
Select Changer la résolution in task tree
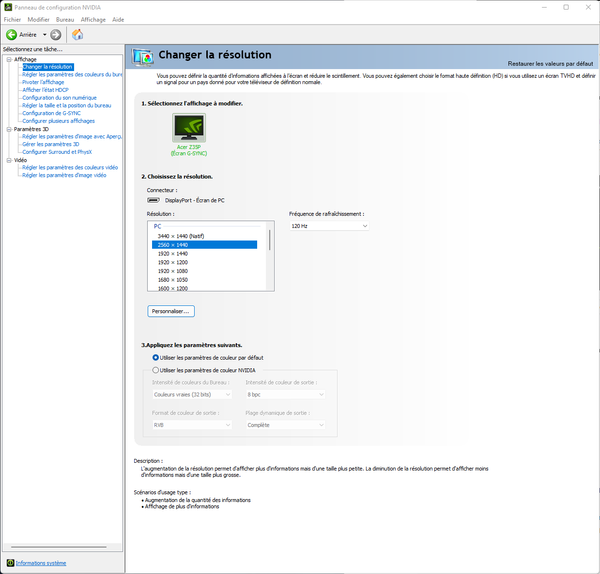tap(48, 67)
